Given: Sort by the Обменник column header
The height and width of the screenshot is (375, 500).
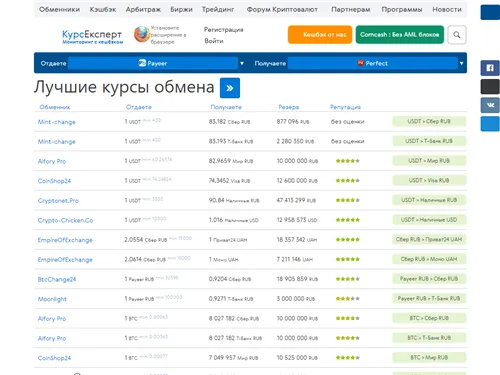Looking at the screenshot, I should point(55,107).
